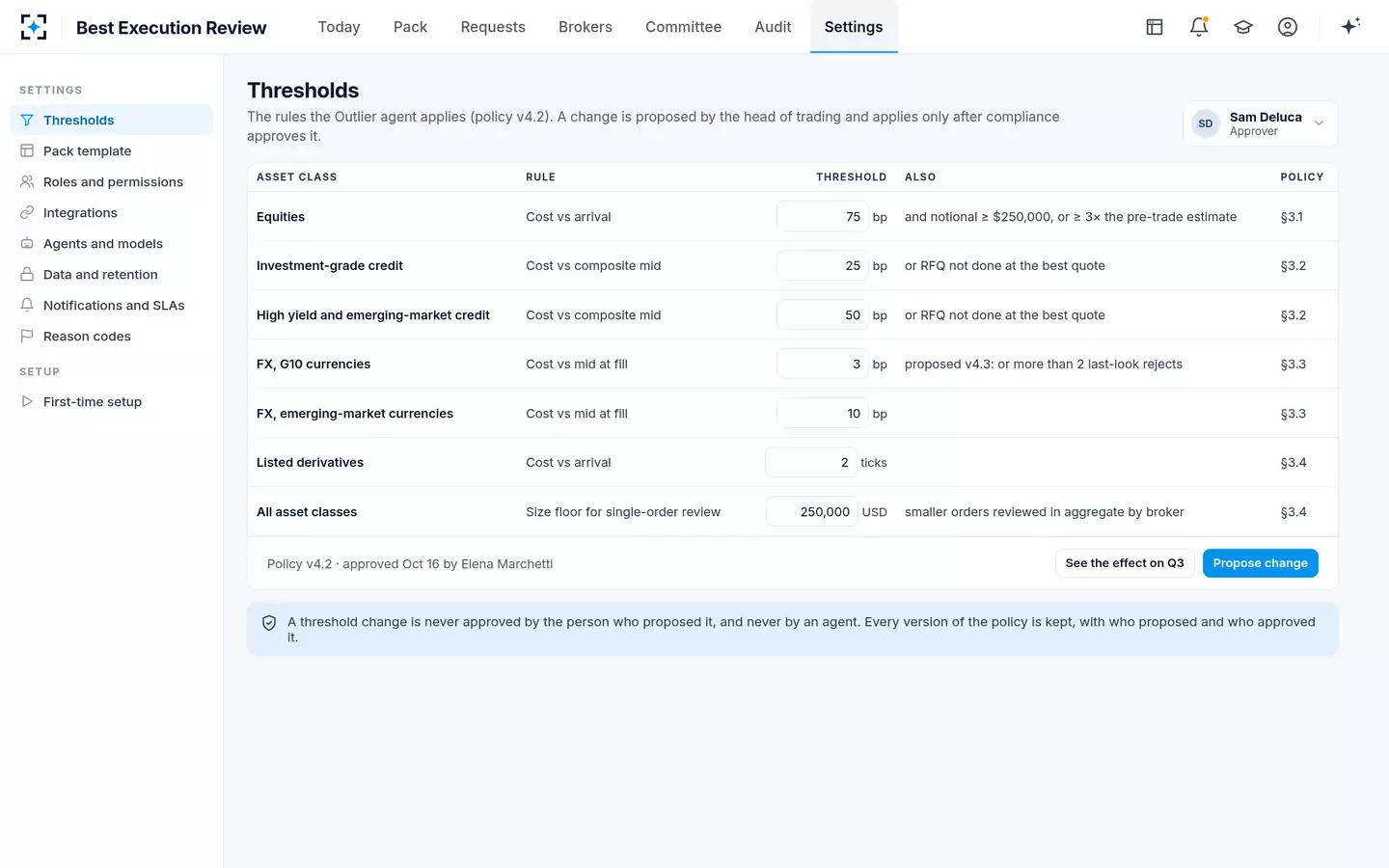
Task: Click the graduation cap learning icon
Action: (x=1243, y=27)
